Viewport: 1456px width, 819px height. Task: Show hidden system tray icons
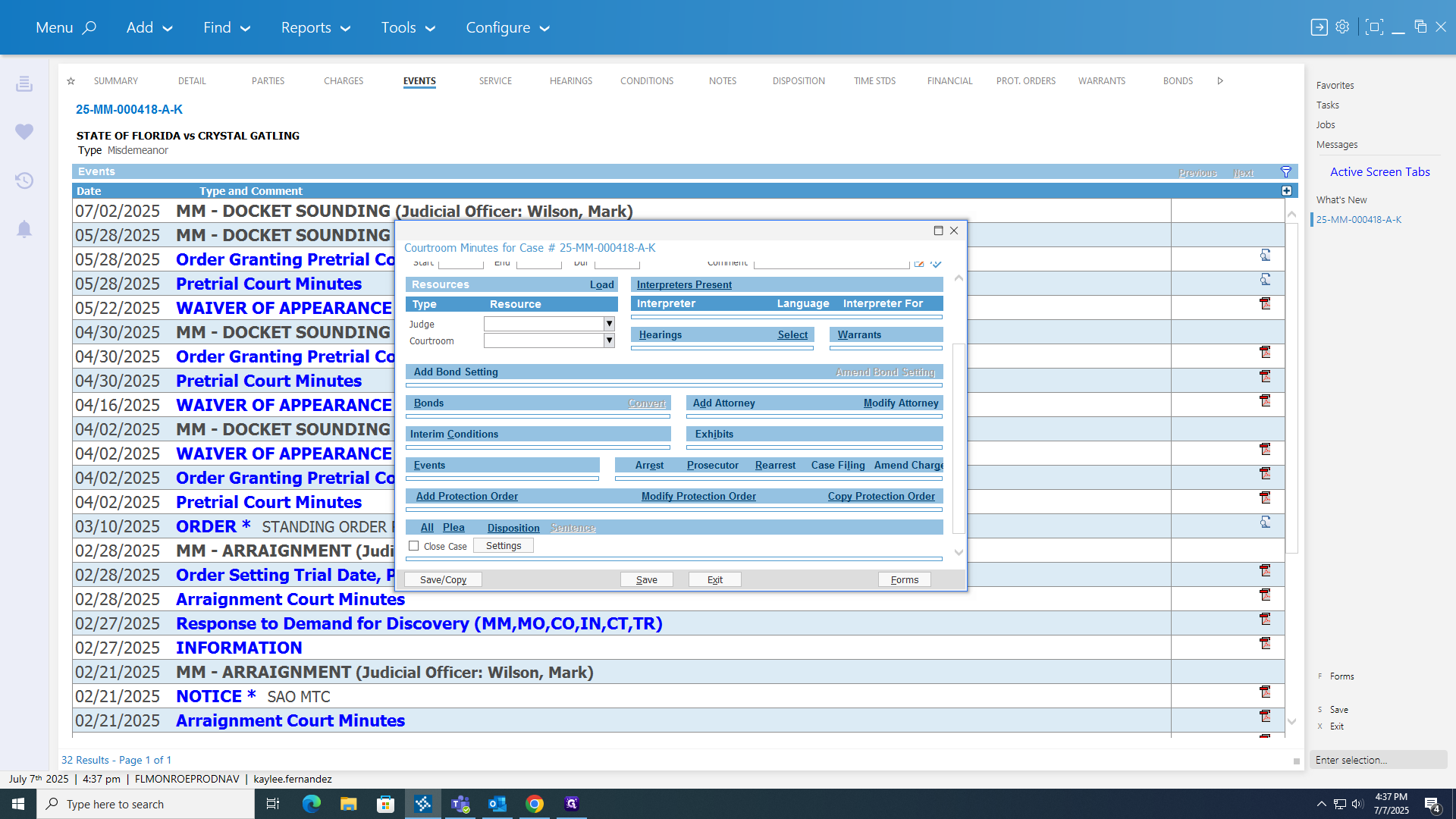[1321, 804]
